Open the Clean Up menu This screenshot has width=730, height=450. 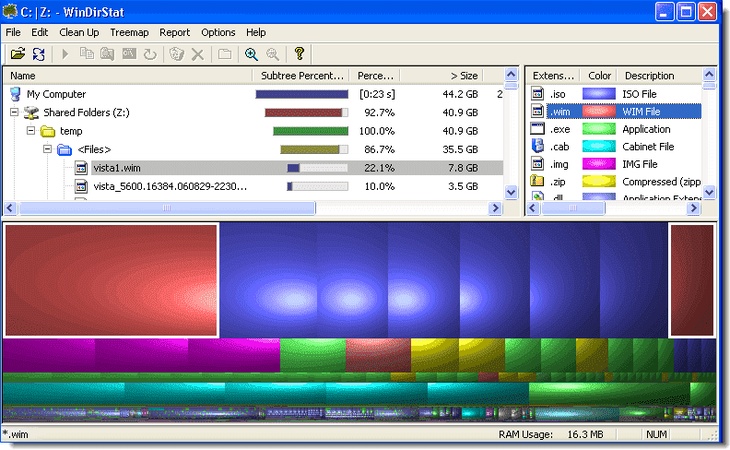point(79,33)
